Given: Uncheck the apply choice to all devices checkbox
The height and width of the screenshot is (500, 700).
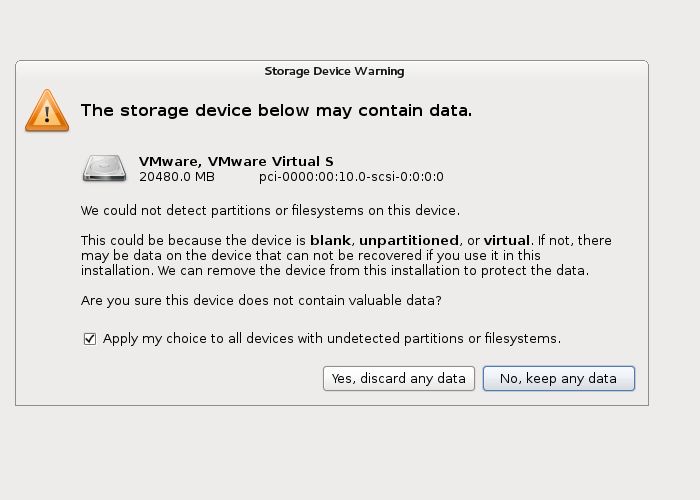Looking at the screenshot, I should pos(90,339).
